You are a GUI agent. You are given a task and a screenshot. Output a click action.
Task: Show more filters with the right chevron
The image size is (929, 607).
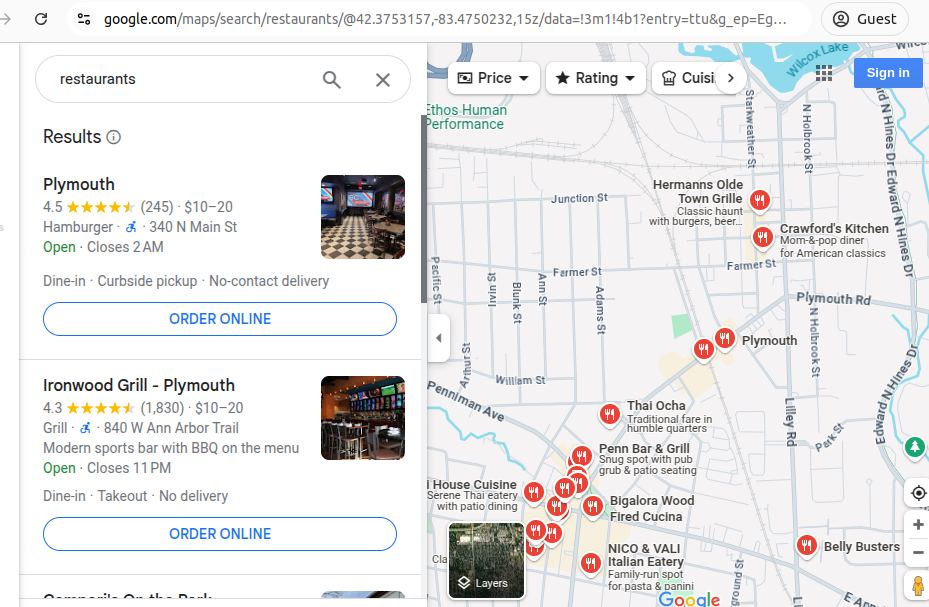tap(731, 78)
